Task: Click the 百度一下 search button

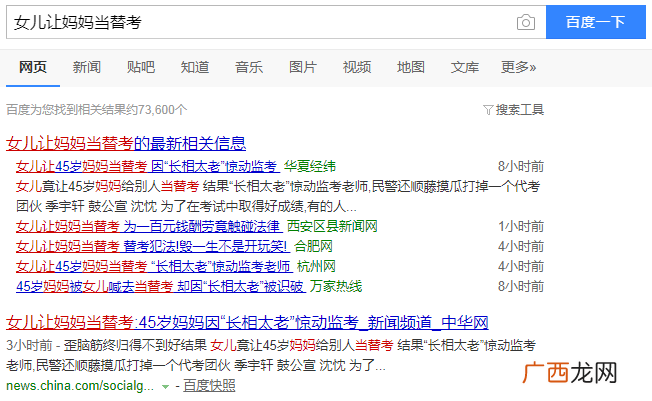Action: pyautogui.click(x=595, y=22)
